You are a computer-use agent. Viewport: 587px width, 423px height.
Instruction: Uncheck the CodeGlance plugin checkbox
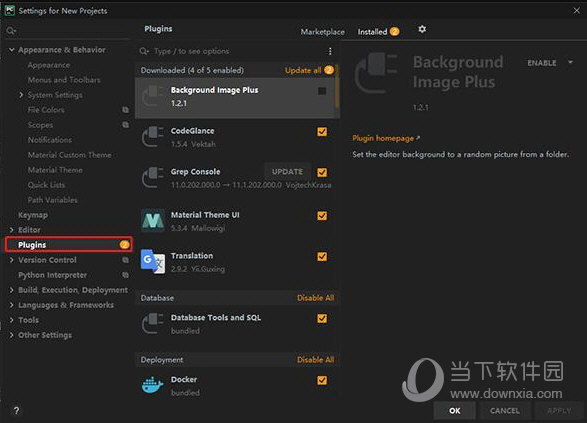click(322, 132)
